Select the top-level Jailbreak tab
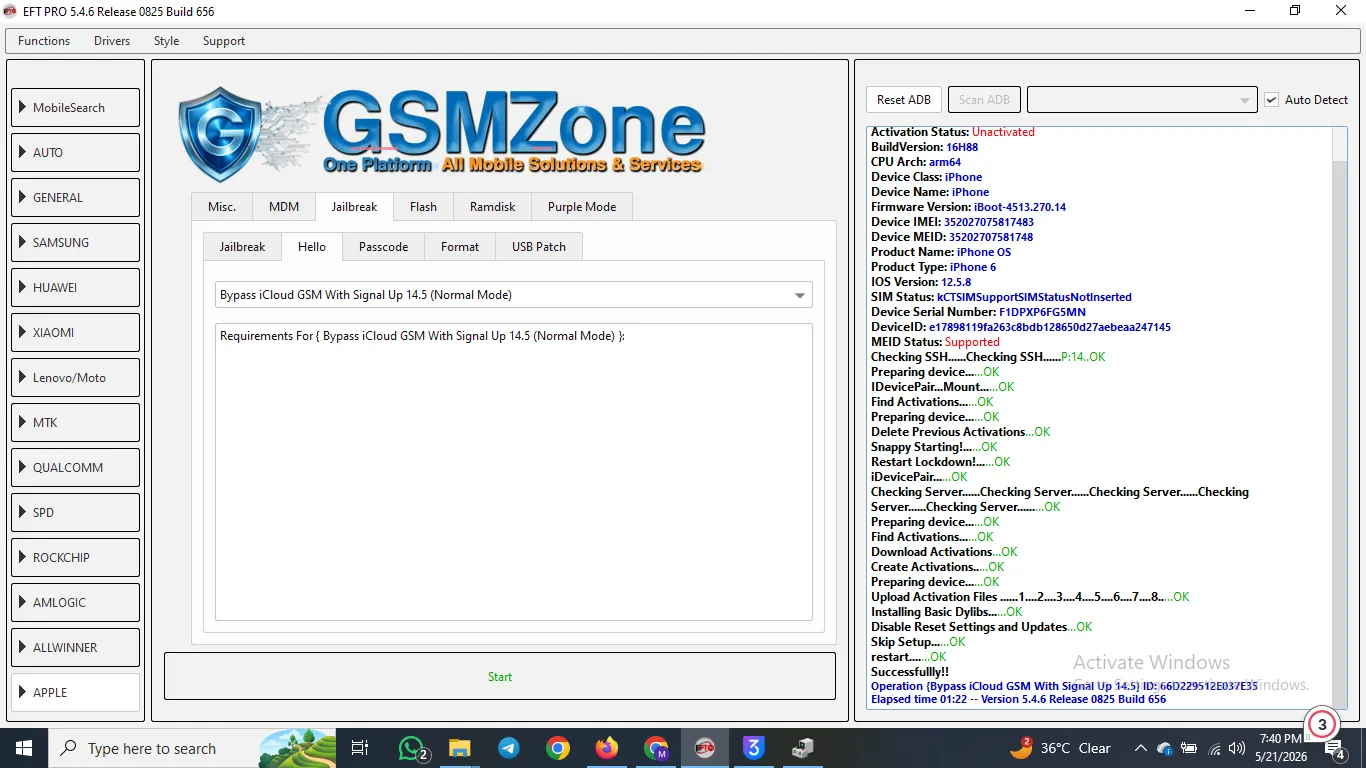Viewport: 1366px width, 768px height. pyautogui.click(x=355, y=207)
